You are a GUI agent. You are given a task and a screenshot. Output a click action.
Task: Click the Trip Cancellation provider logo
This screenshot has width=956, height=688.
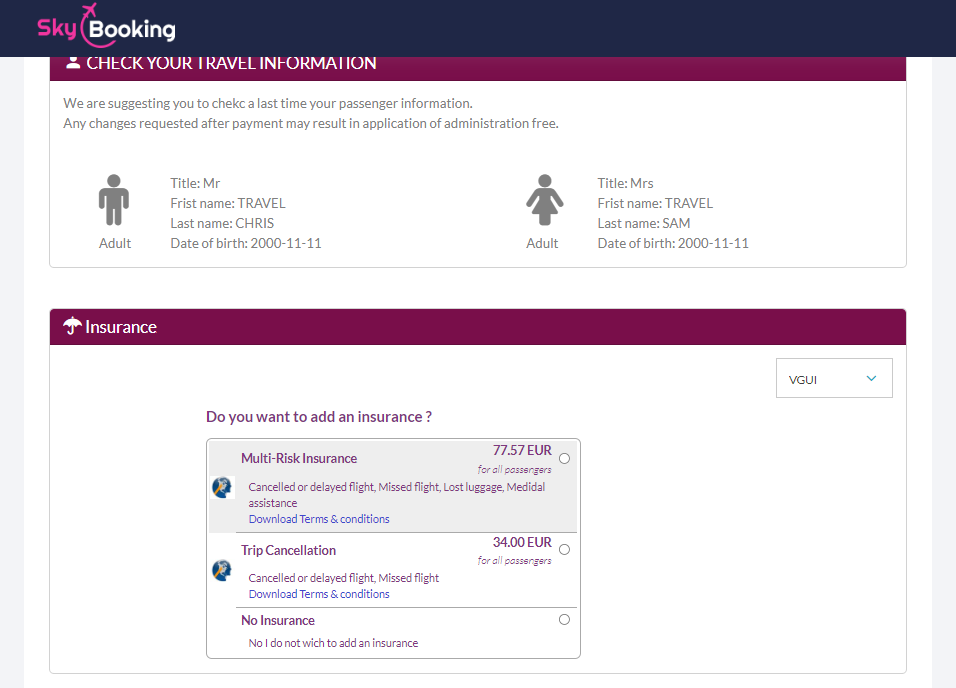pos(222,570)
